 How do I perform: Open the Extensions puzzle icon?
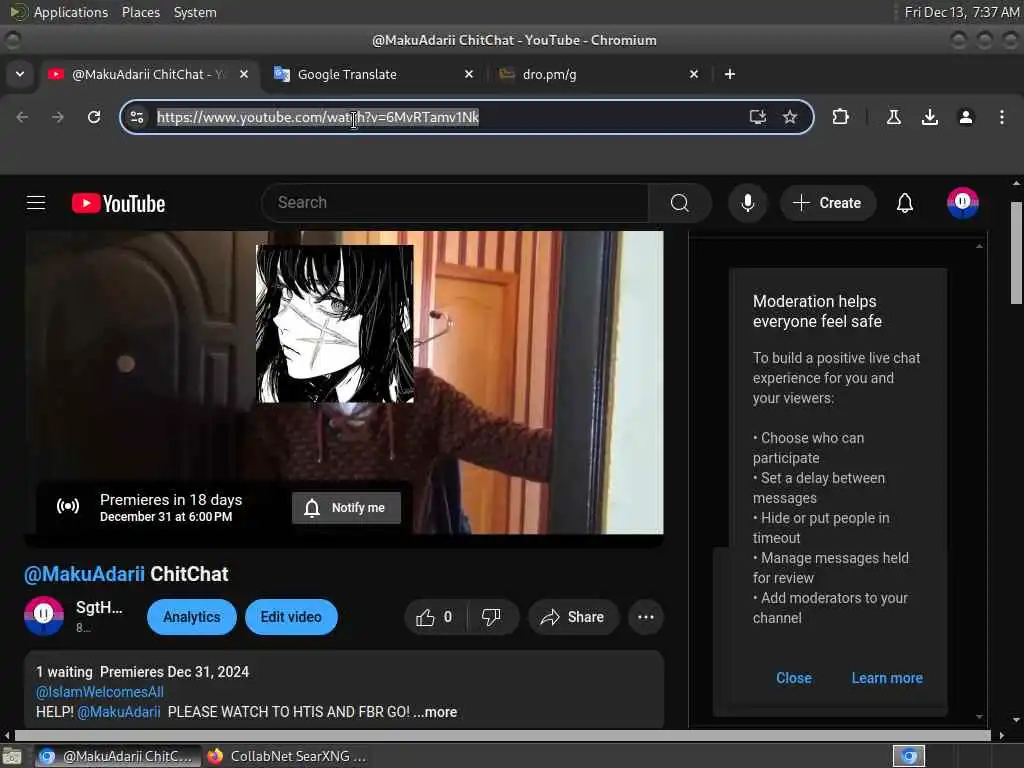pyautogui.click(x=840, y=117)
